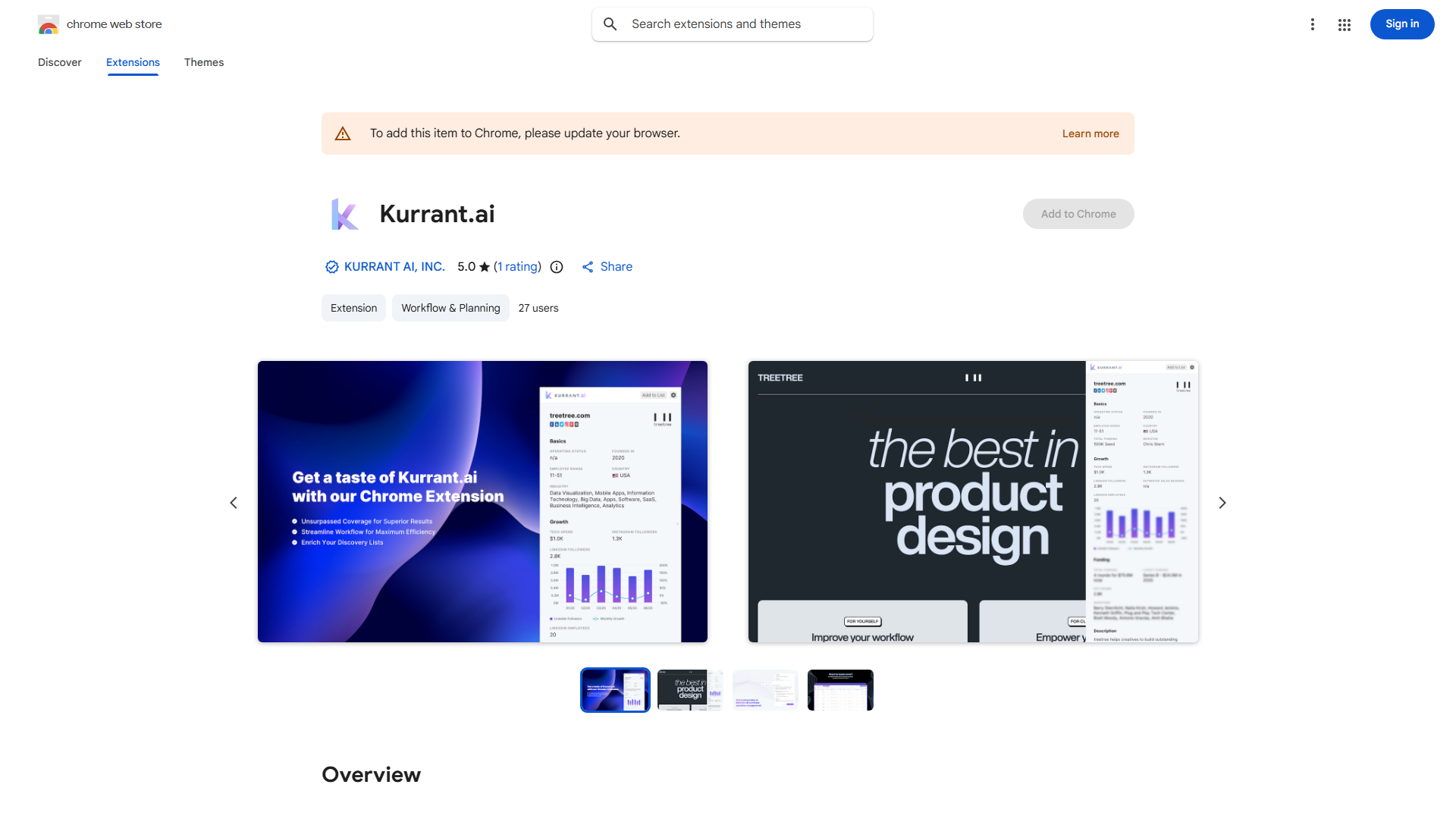Click the chrome web store logo
The image size is (1456, 819).
[x=49, y=24]
